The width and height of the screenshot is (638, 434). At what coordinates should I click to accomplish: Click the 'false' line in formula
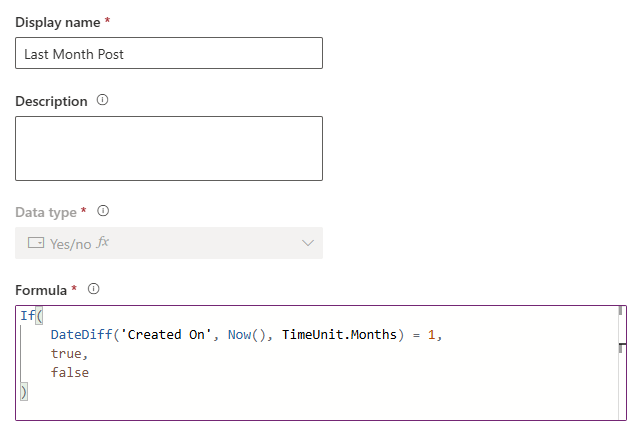[x=70, y=372]
